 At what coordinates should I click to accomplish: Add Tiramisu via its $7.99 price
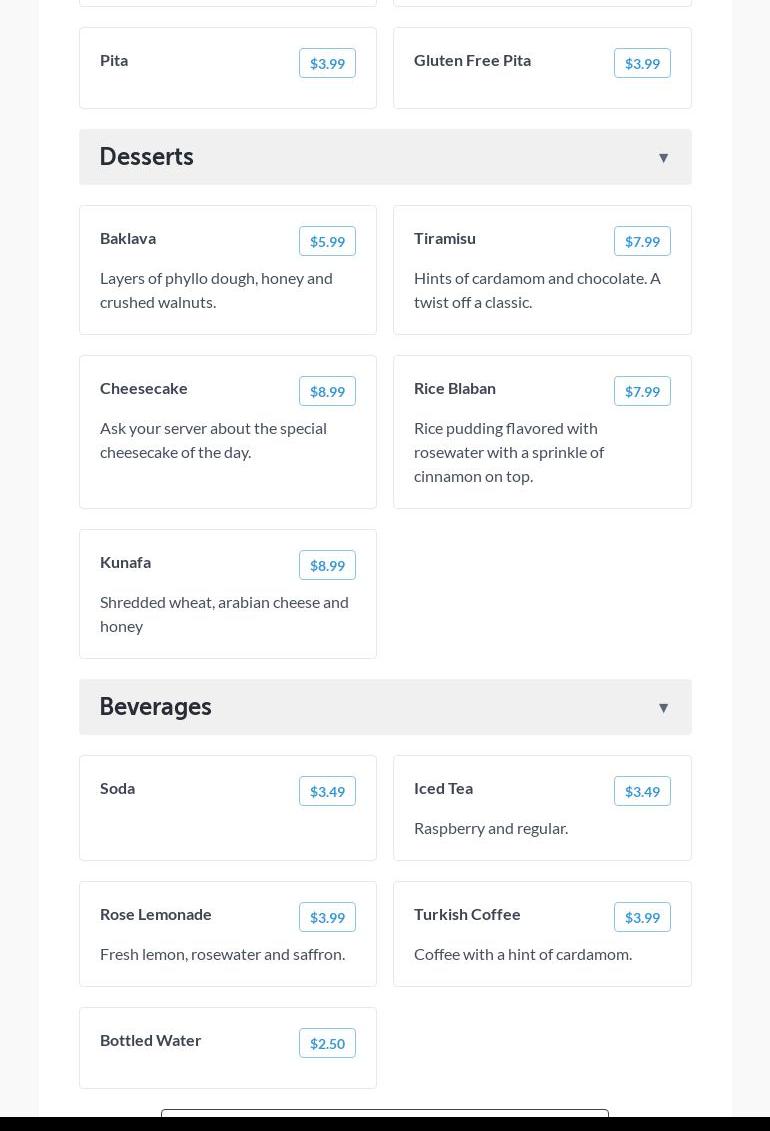(x=642, y=241)
